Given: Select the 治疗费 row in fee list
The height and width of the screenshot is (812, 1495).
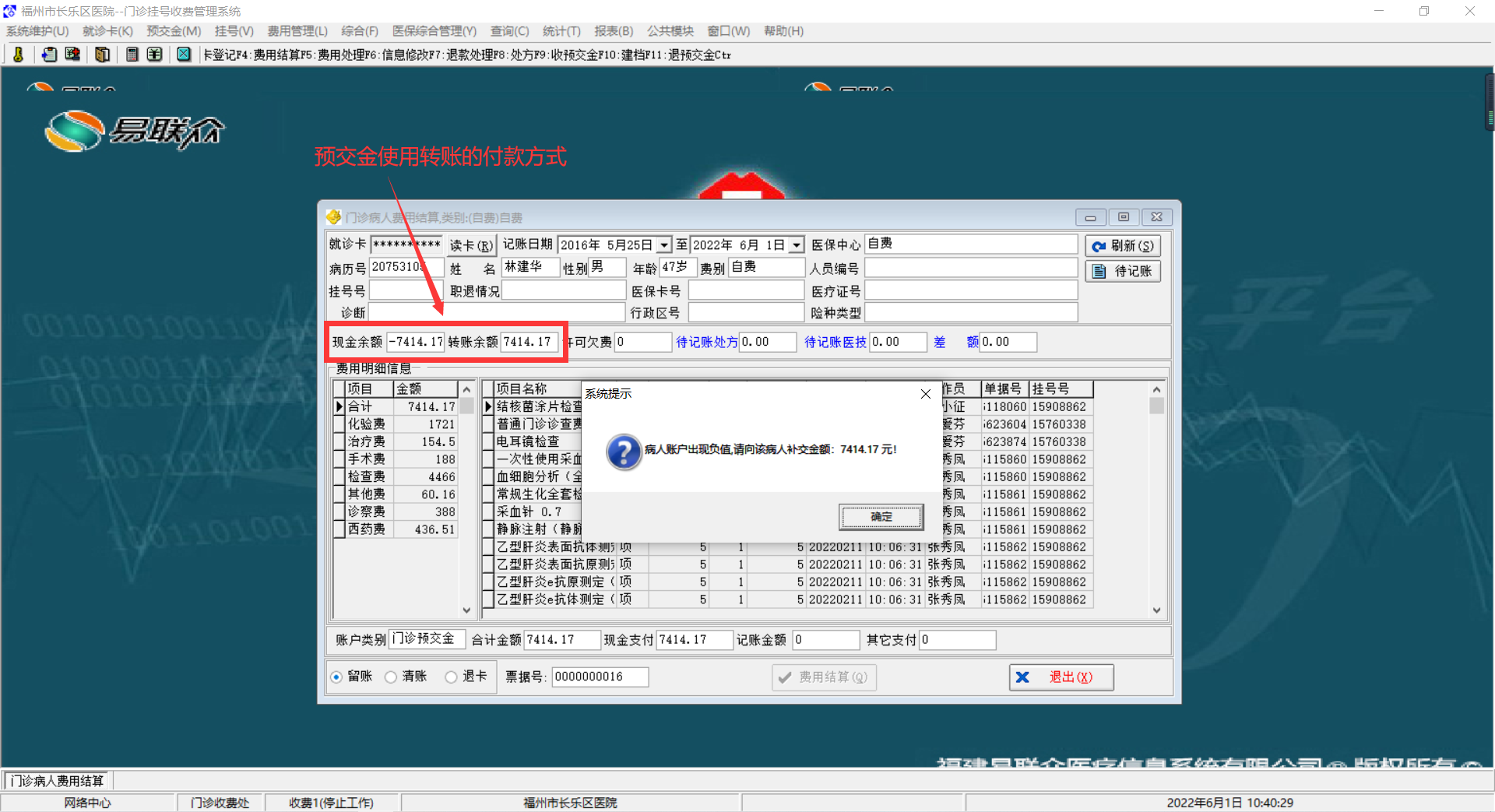Looking at the screenshot, I should tap(396, 441).
